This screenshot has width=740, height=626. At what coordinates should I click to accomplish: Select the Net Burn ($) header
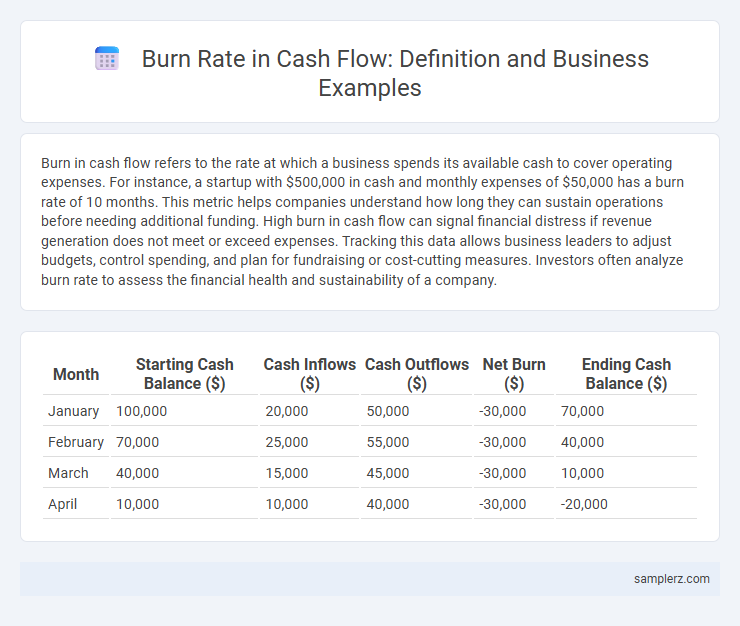514,374
